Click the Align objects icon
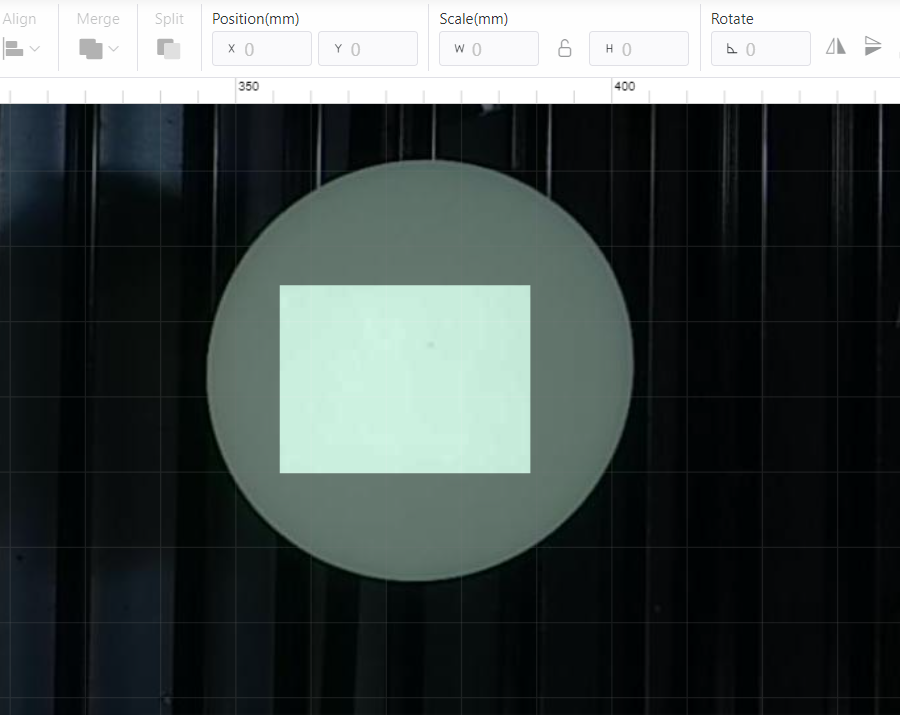 pos(13,49)
